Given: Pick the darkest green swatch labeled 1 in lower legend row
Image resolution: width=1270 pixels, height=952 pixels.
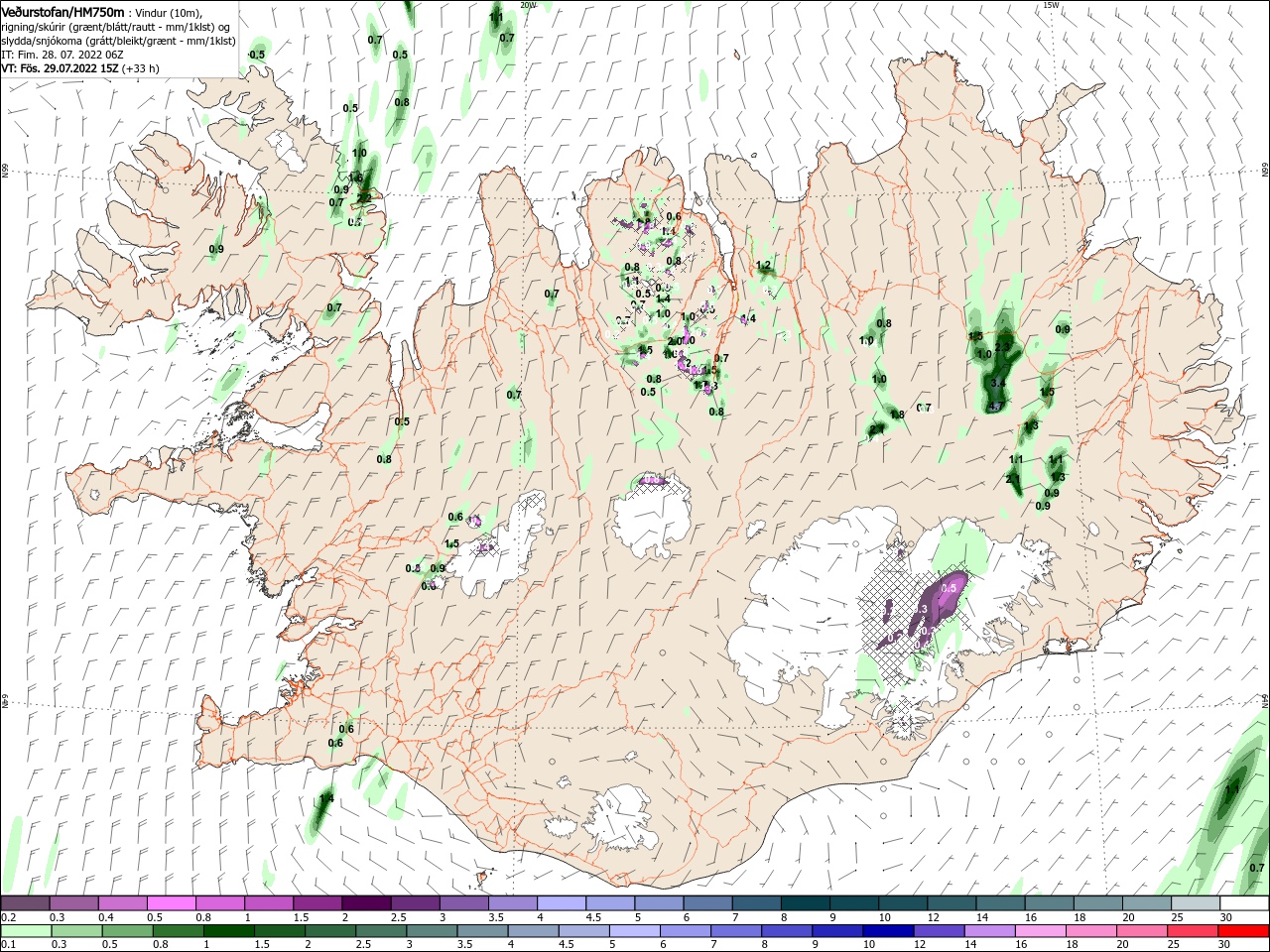Looking at the screenshot, I should click(229, 931).
